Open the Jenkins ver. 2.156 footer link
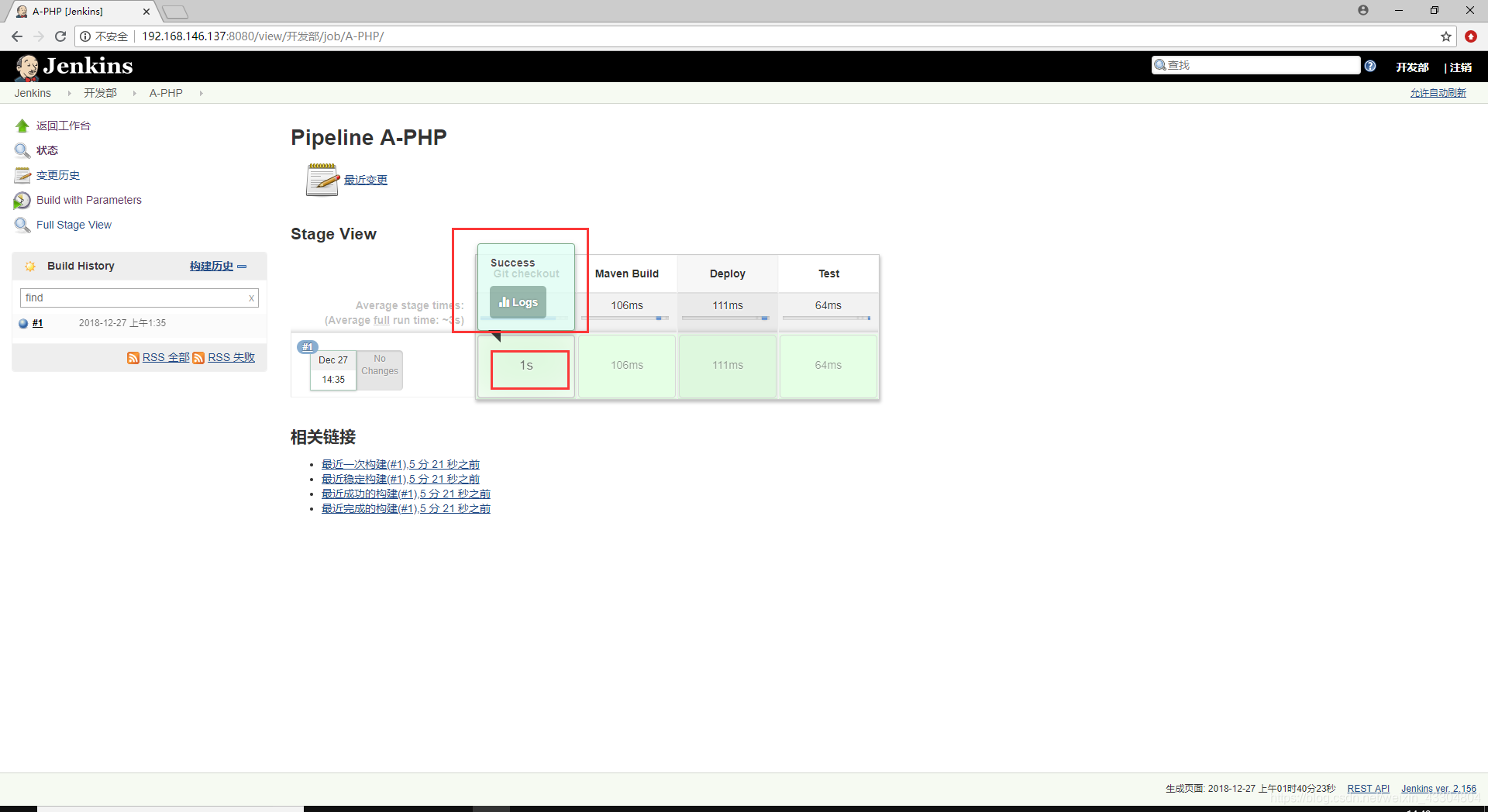The width and height of the screenshot is (1488, 812). click(x=1438, y=789)
